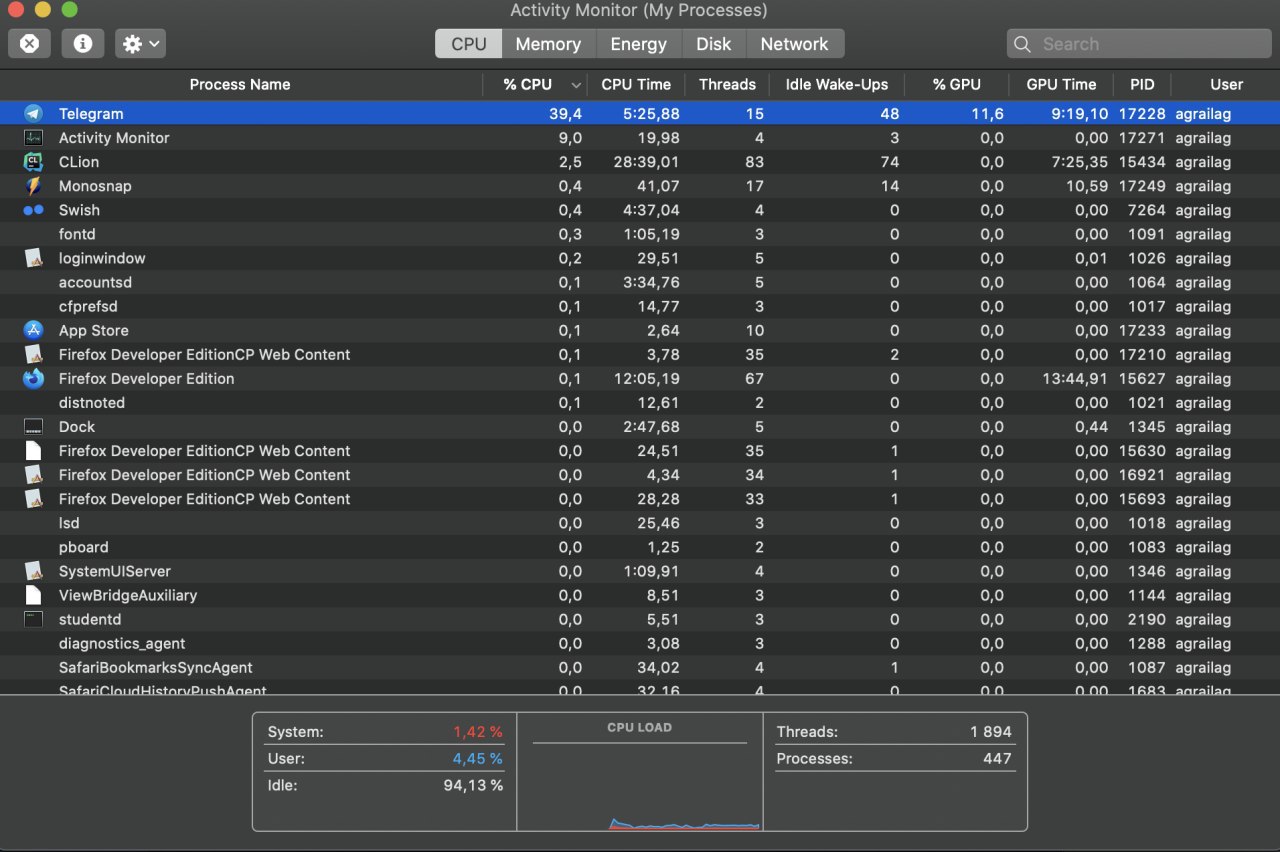Select the fontd process row
The image size is (1280, 852).
coord(640,234)
